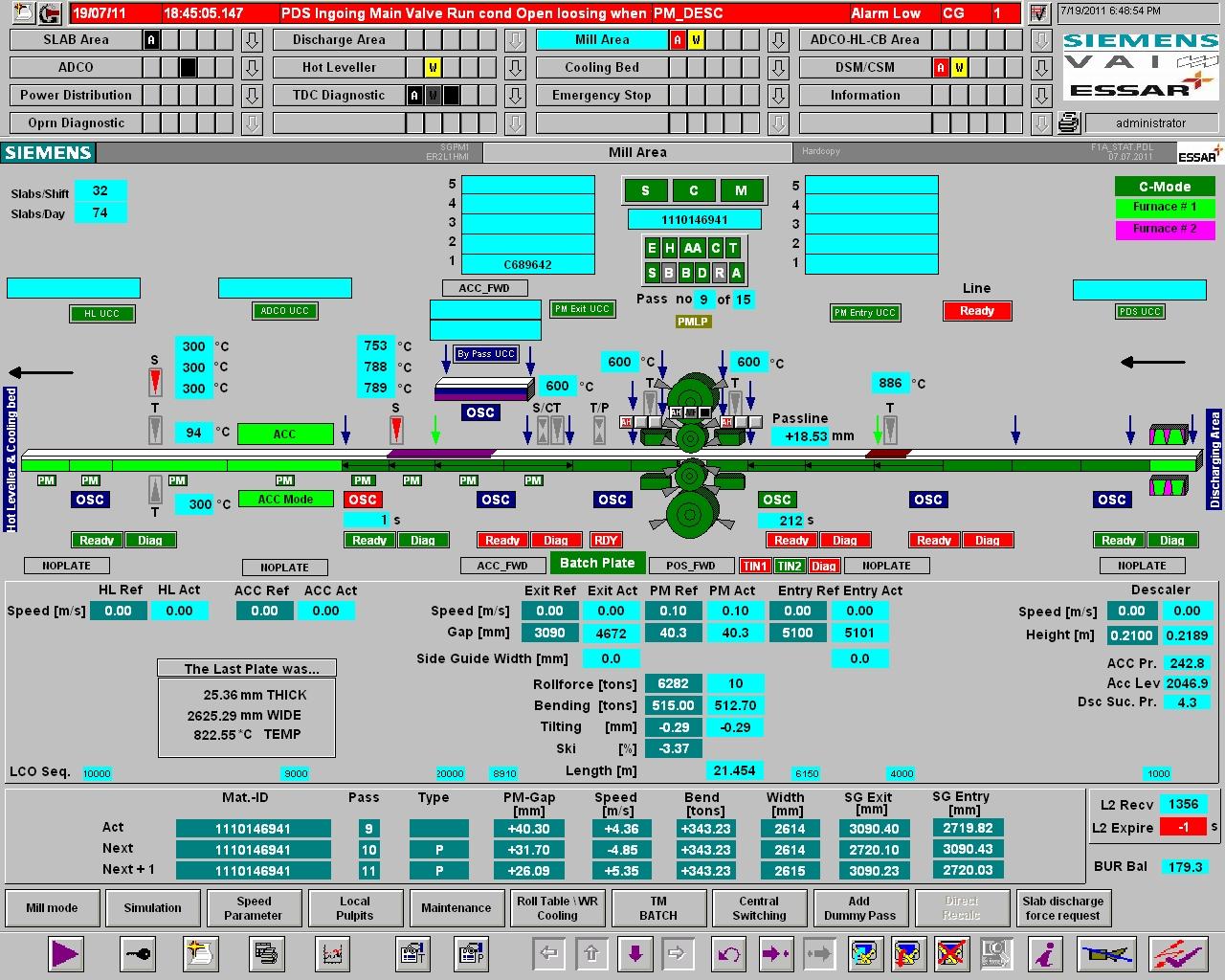The height and width of the screenshot is (980, 1225).
Task: Click the alarm acknowledge checkmark icon at top
Action: point(1038,13)
